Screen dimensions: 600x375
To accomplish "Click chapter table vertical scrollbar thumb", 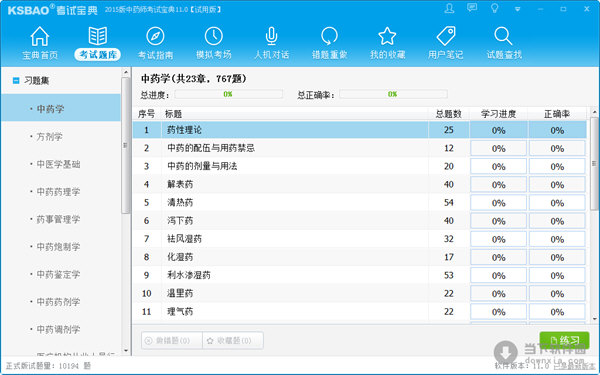I will click(x=594, y=164).
